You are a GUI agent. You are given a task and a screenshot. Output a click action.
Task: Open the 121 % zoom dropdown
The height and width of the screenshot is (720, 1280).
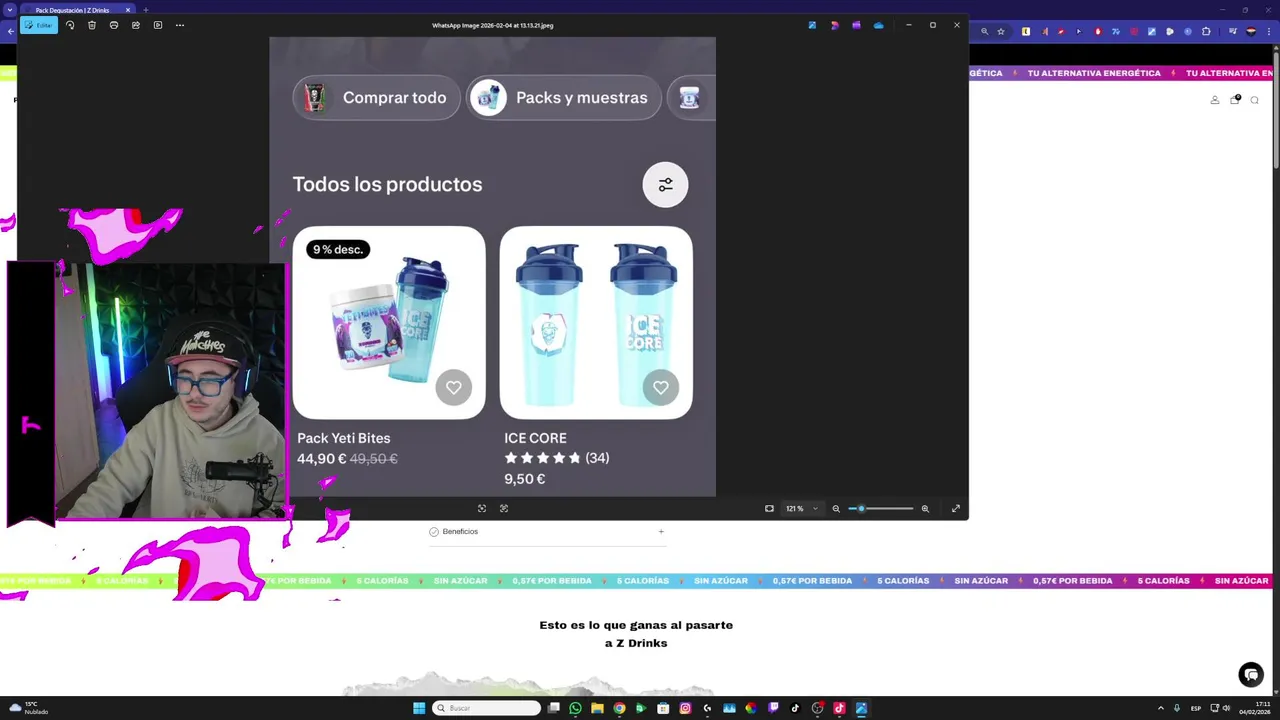click(801, 508)
